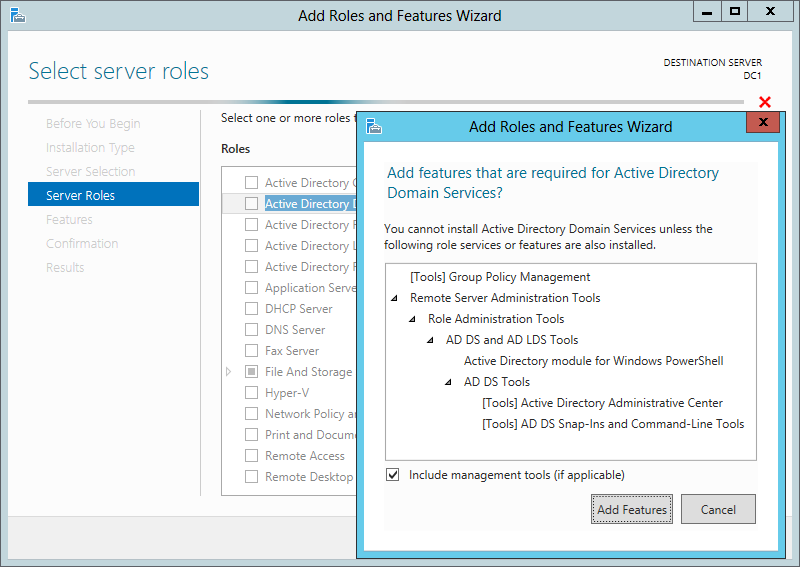The width and height of the screenshot is (800, 567).
Task: Open the Server Selection step
Action: (90, 171)
